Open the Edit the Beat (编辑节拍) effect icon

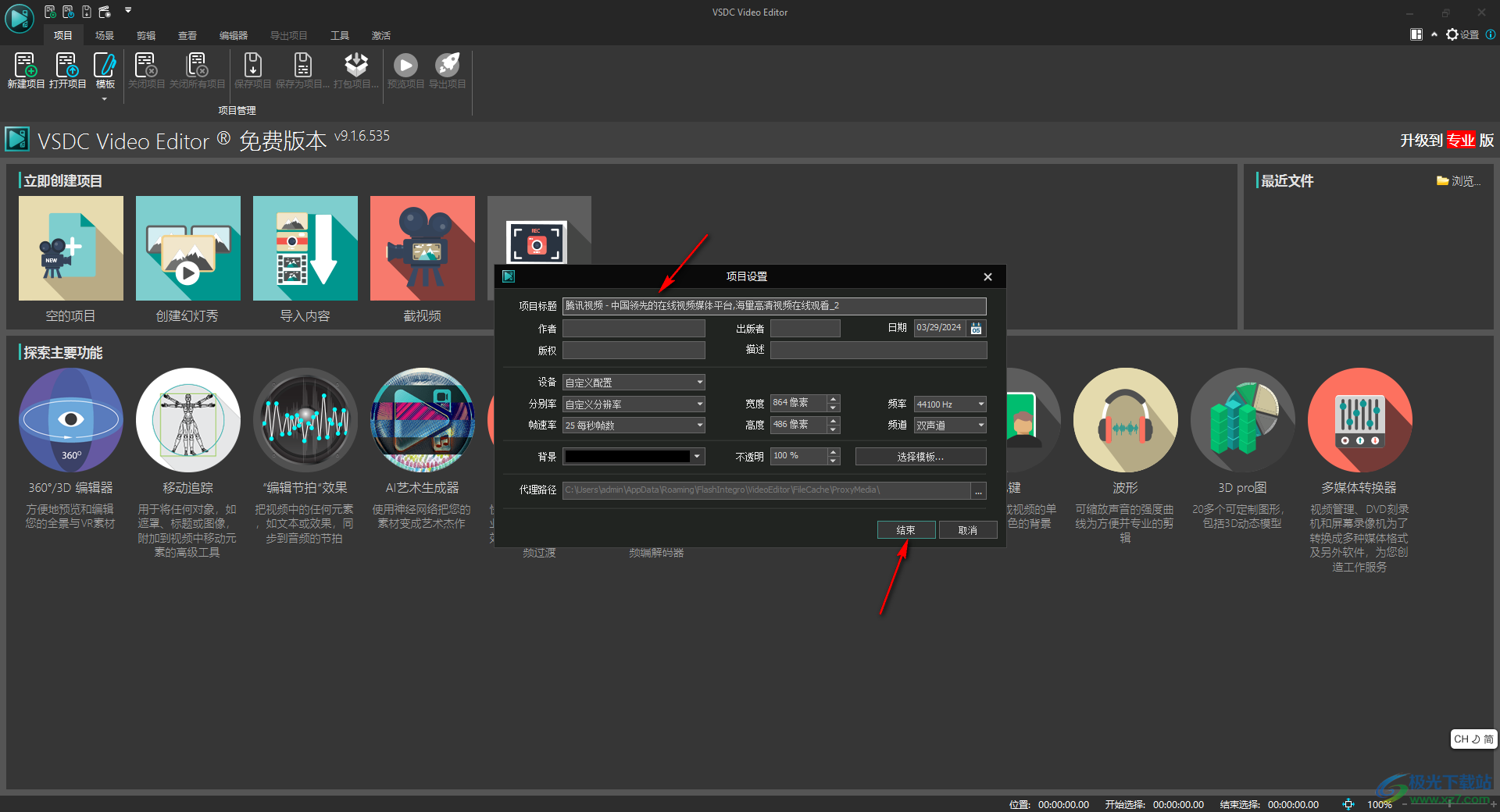point(305,420)
